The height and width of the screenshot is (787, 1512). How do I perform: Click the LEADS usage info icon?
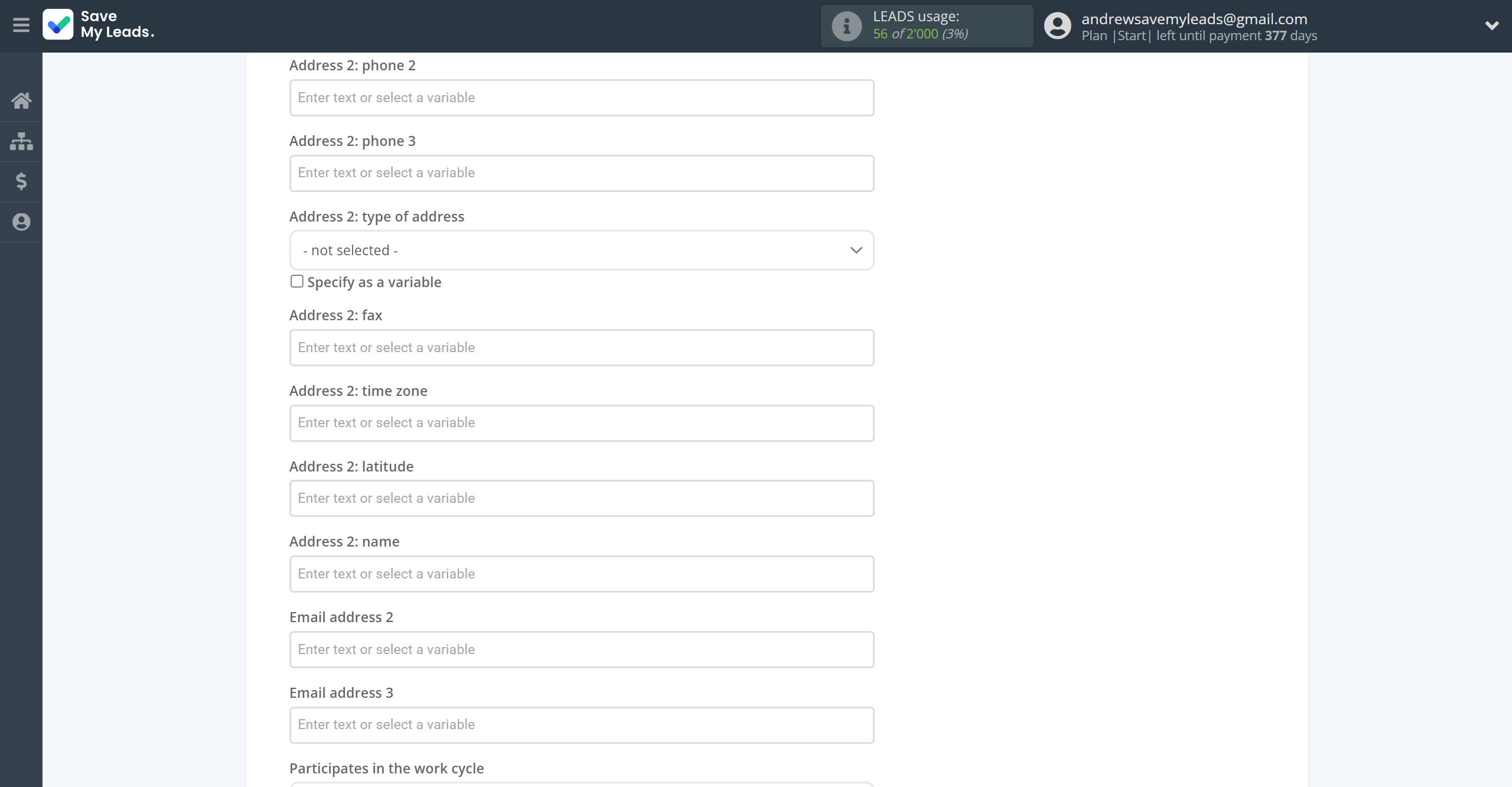[846, 26]
